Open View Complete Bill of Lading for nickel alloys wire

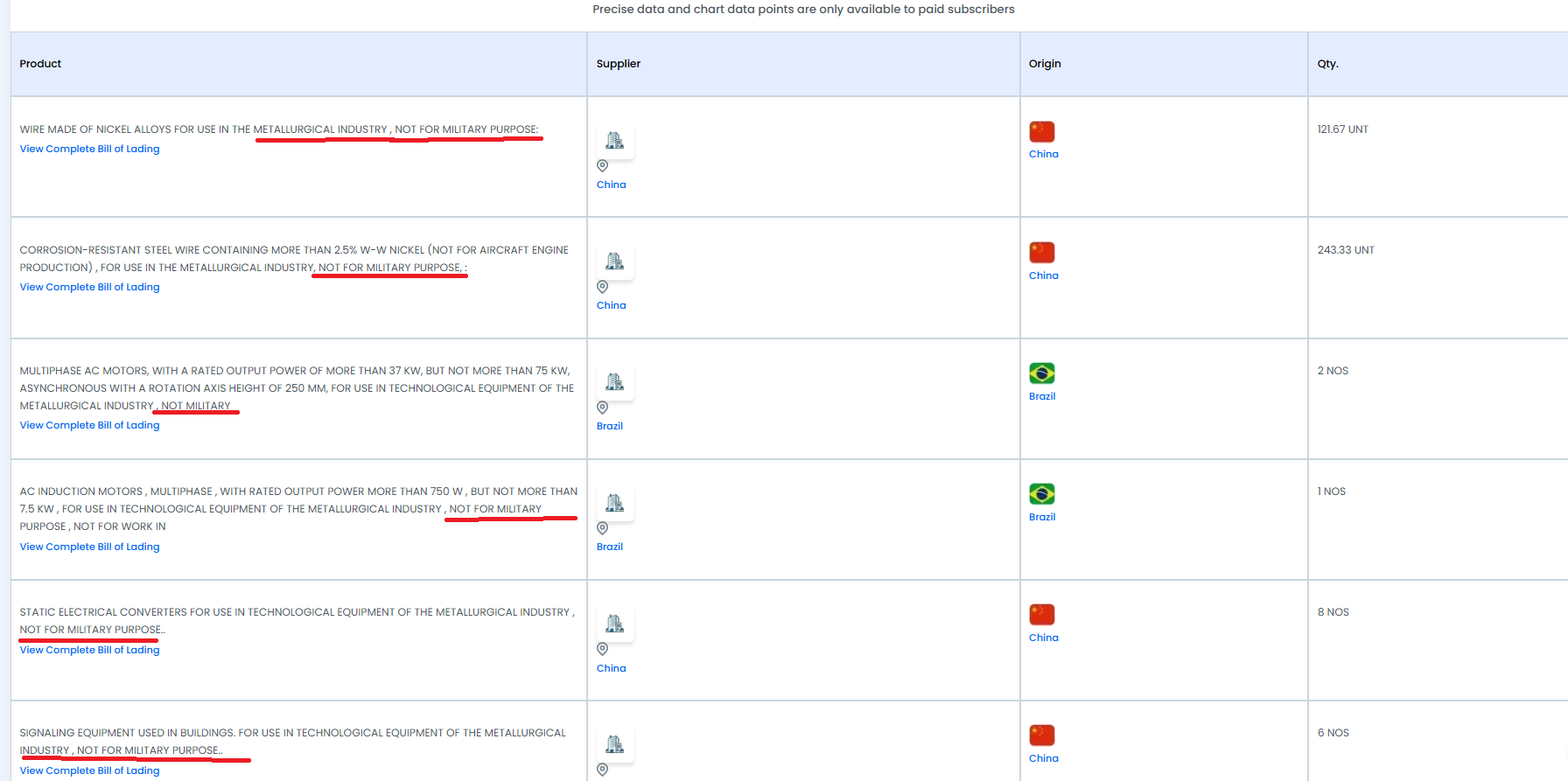point(89,149)
